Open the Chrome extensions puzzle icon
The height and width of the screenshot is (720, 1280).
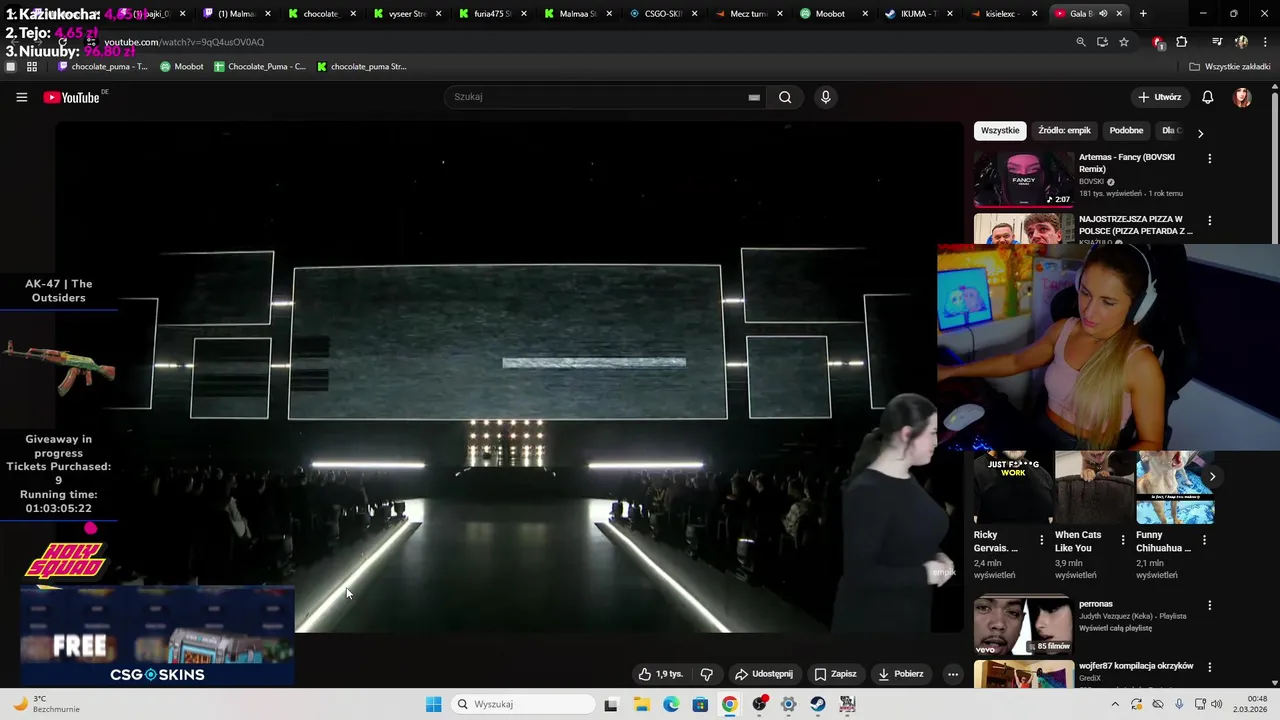tap(1181, 42)
